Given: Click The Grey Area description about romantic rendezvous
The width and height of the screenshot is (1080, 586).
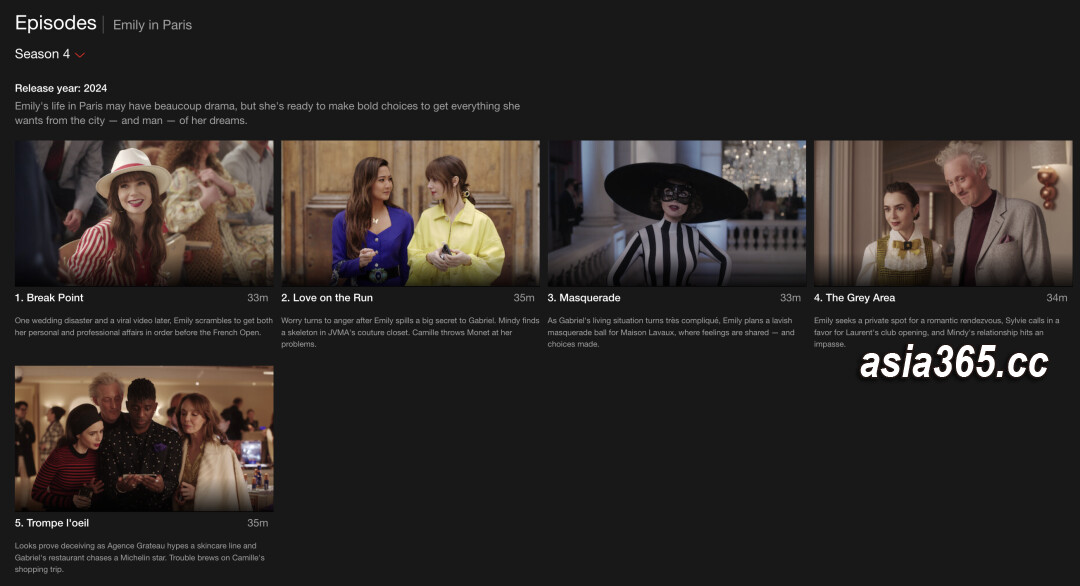Looking at the screenshot, I should tap(937, 332).
